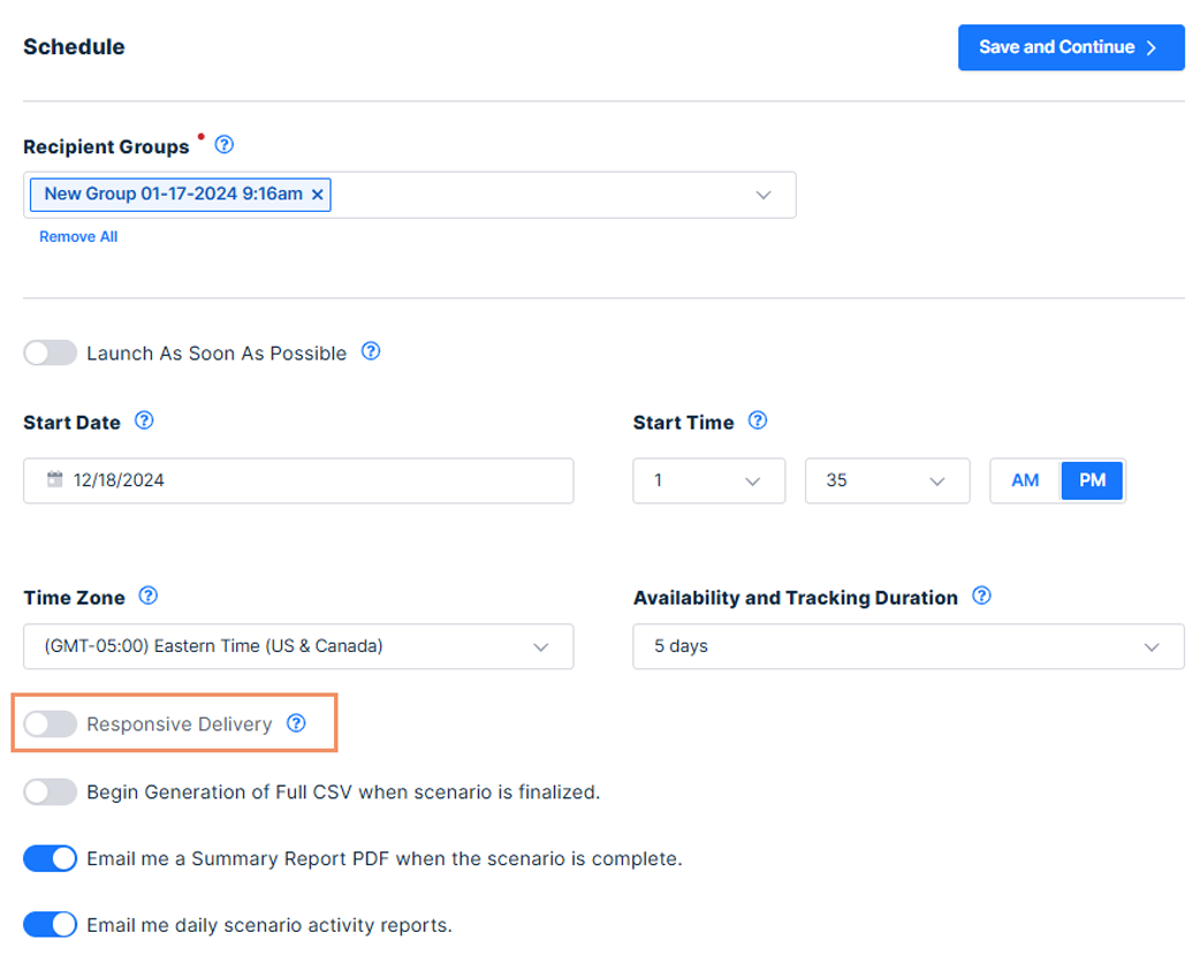This screenshot has width=1200, height=965.
Task: Turn on Responsive Delivery switch
Action: point(50,724)
